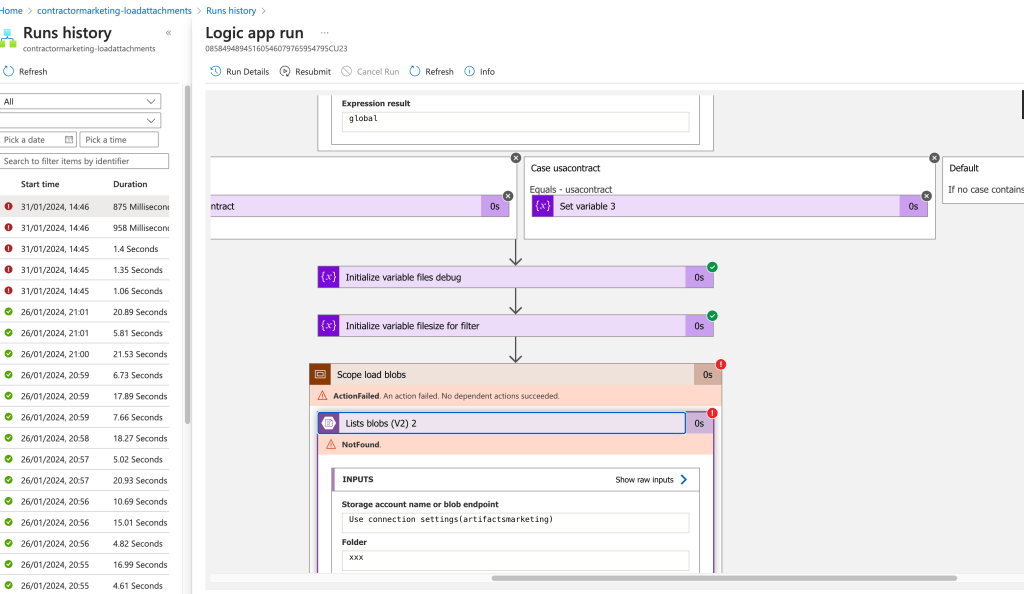This screenshot has width=1024, height=594.
Task: Click the Resubmit icon button
Action: (x=285, y=71)
